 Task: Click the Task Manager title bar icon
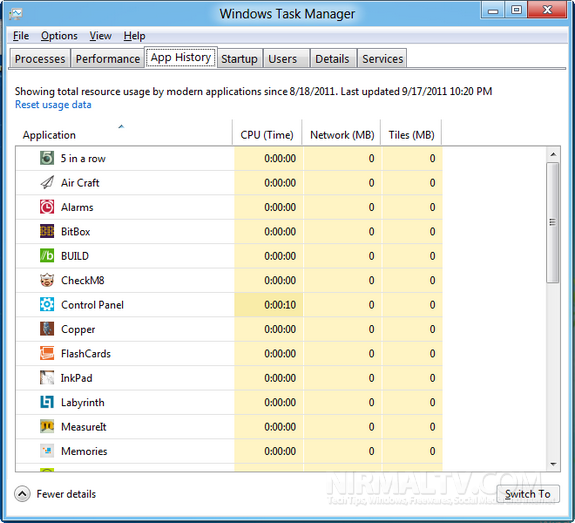(x=15, y=14)
